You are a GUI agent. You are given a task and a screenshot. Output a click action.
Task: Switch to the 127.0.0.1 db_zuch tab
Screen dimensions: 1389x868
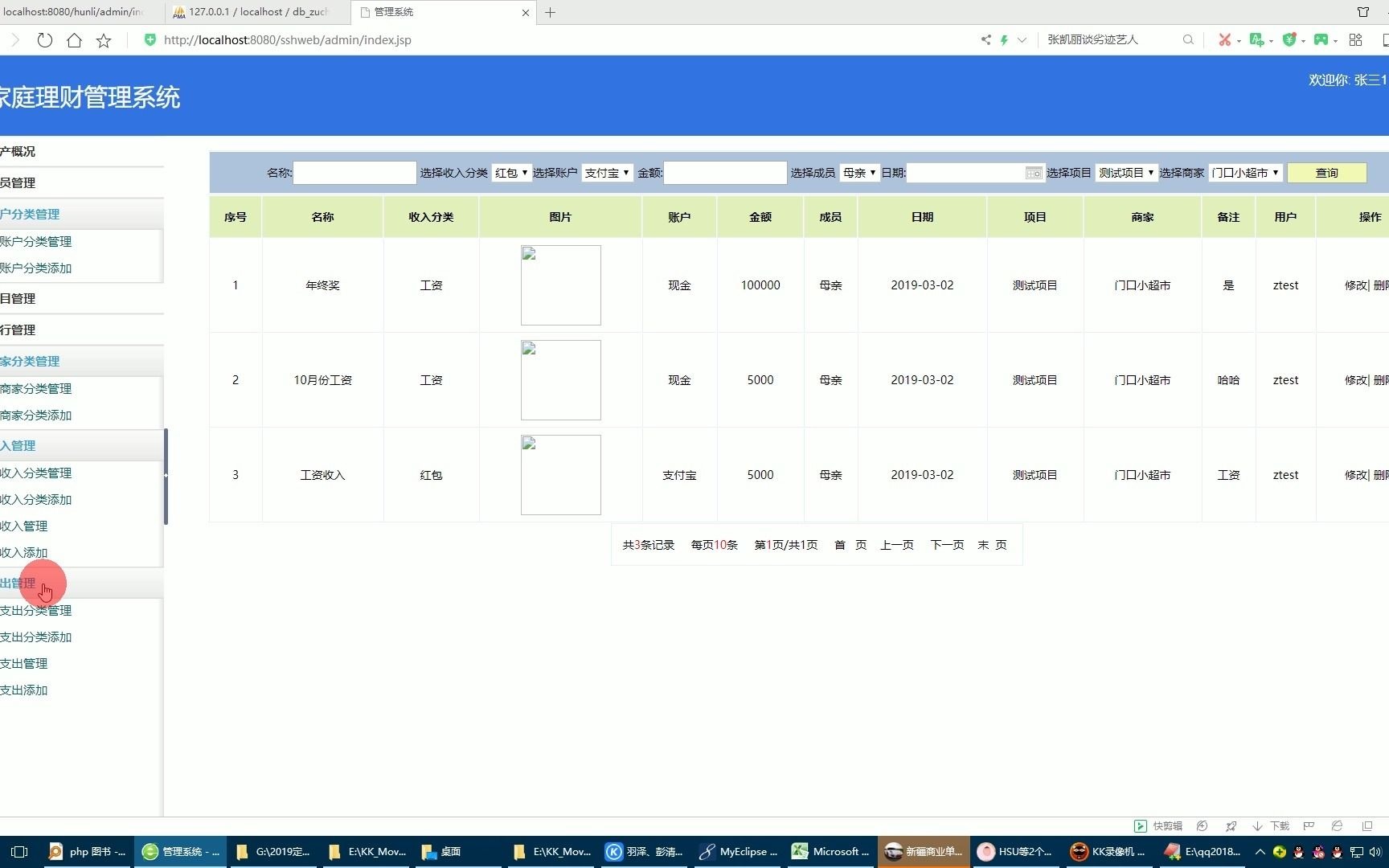257,12
